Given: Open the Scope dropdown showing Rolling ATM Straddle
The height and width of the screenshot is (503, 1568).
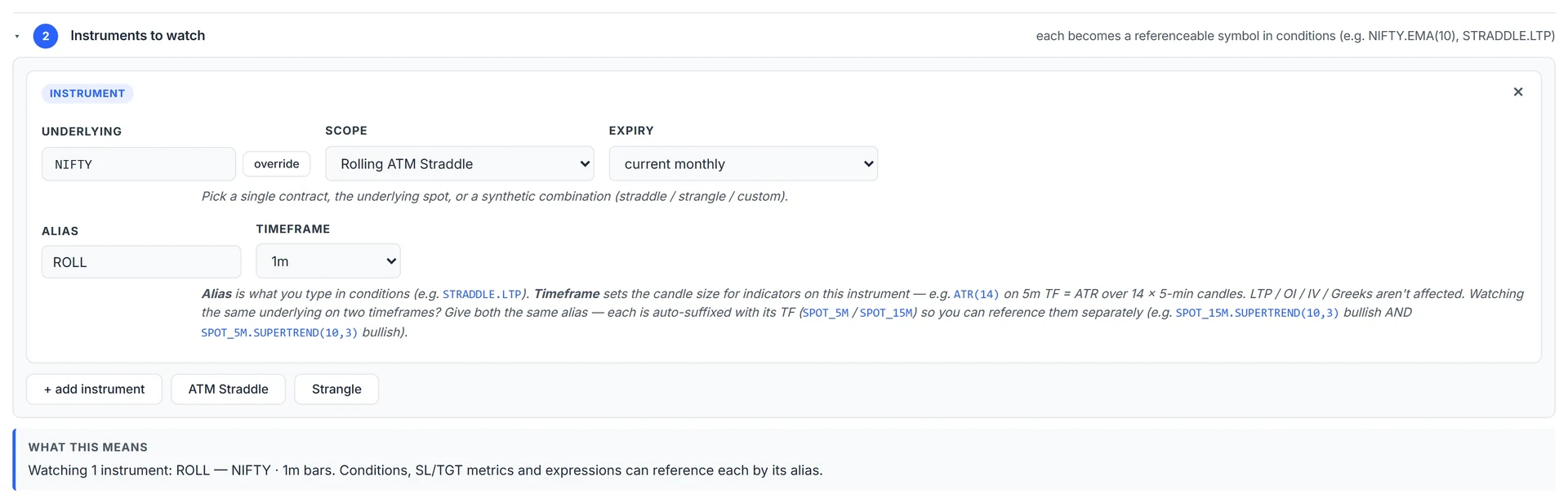Looking at the screenshot, I should click(x=460, y=163).
